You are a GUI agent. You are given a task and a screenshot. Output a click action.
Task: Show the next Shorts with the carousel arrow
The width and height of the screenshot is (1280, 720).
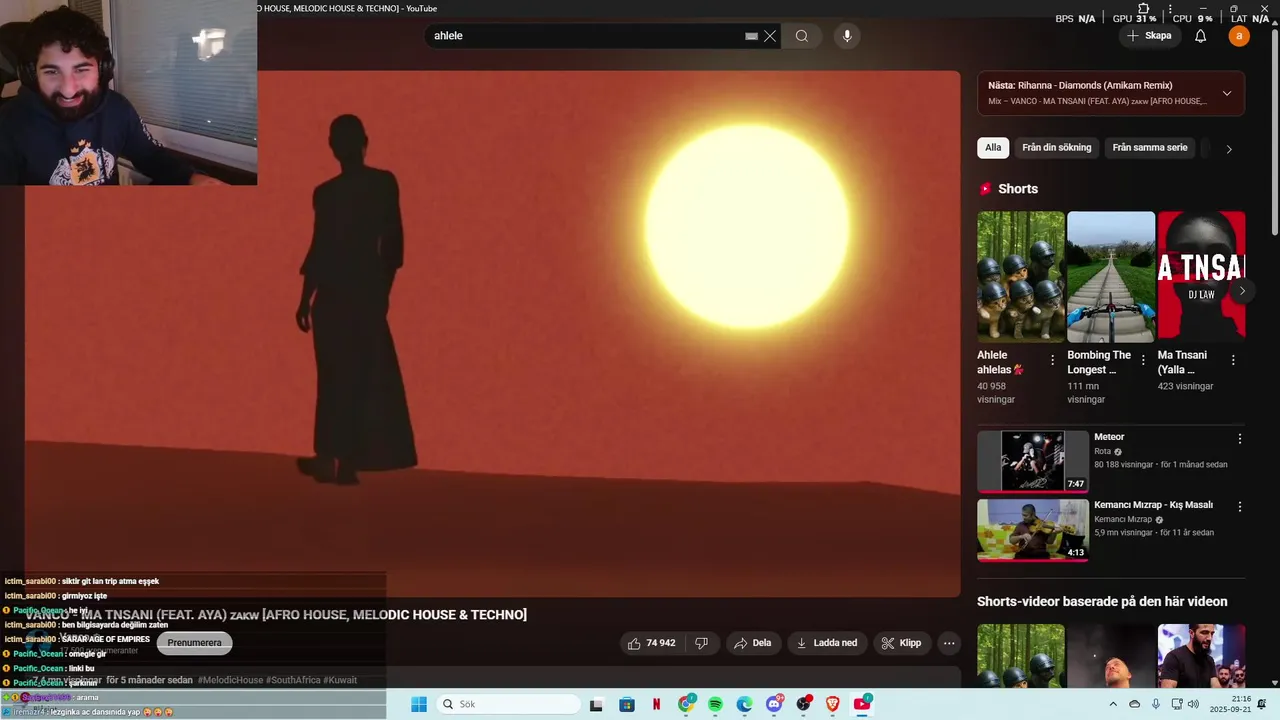pos(1241,291)
